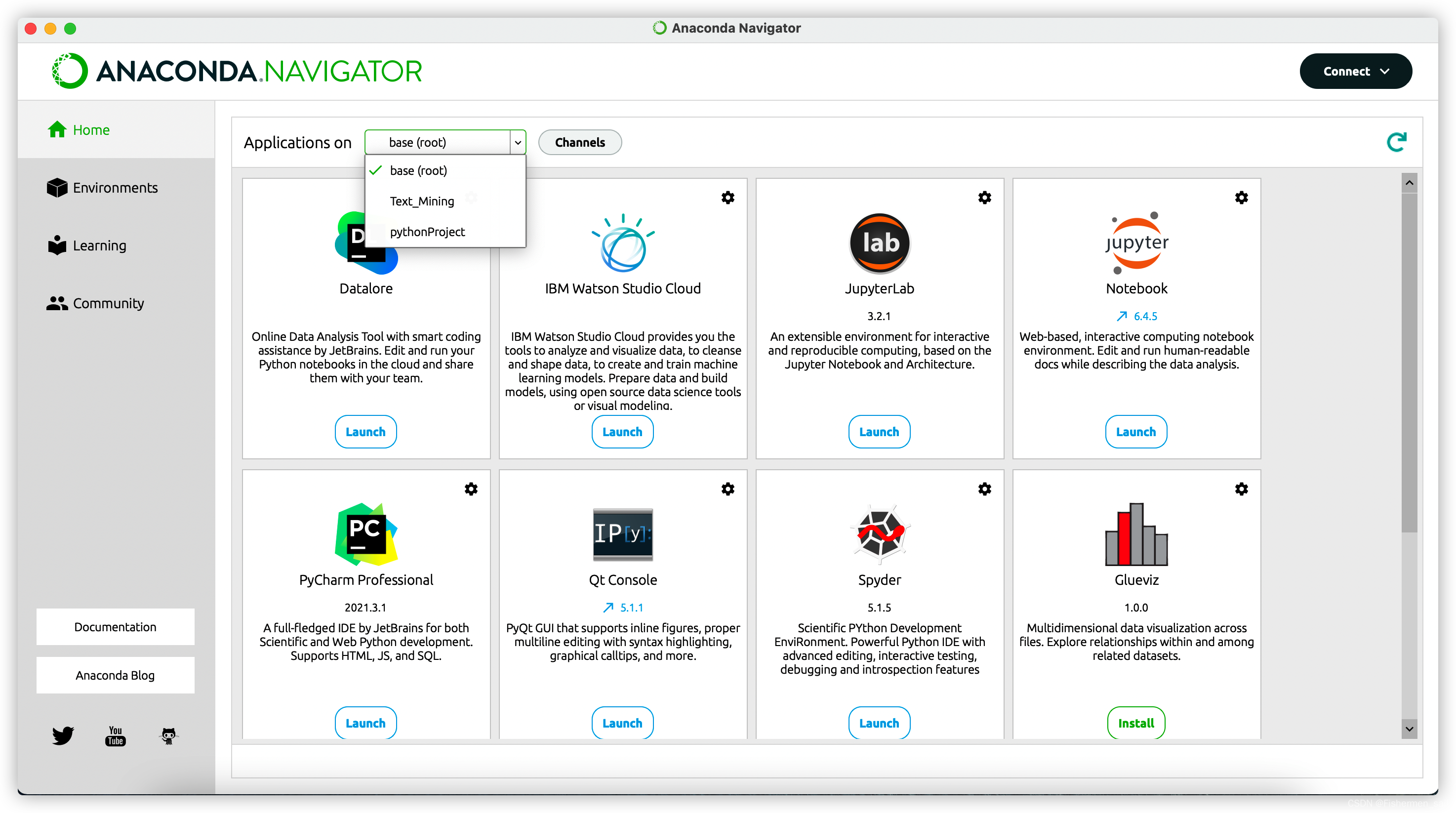Scroll down in the applications list

1408,728
